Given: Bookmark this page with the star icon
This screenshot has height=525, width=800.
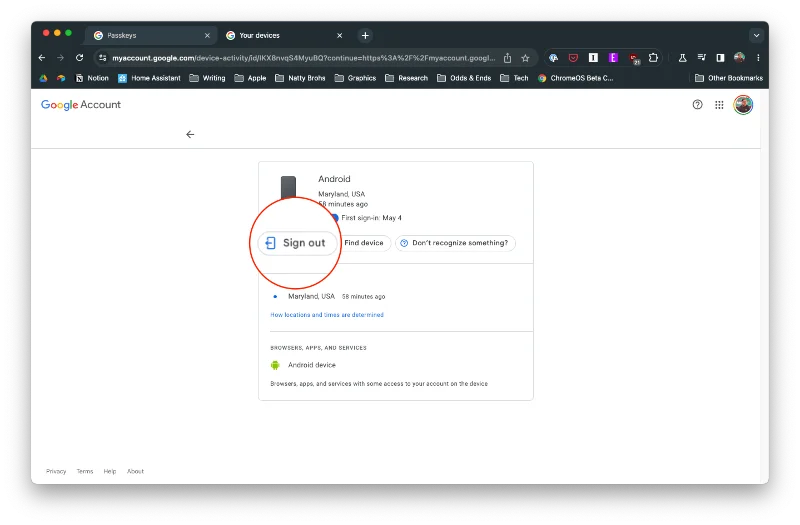Looking at the screenshot, I should (525, 58).
